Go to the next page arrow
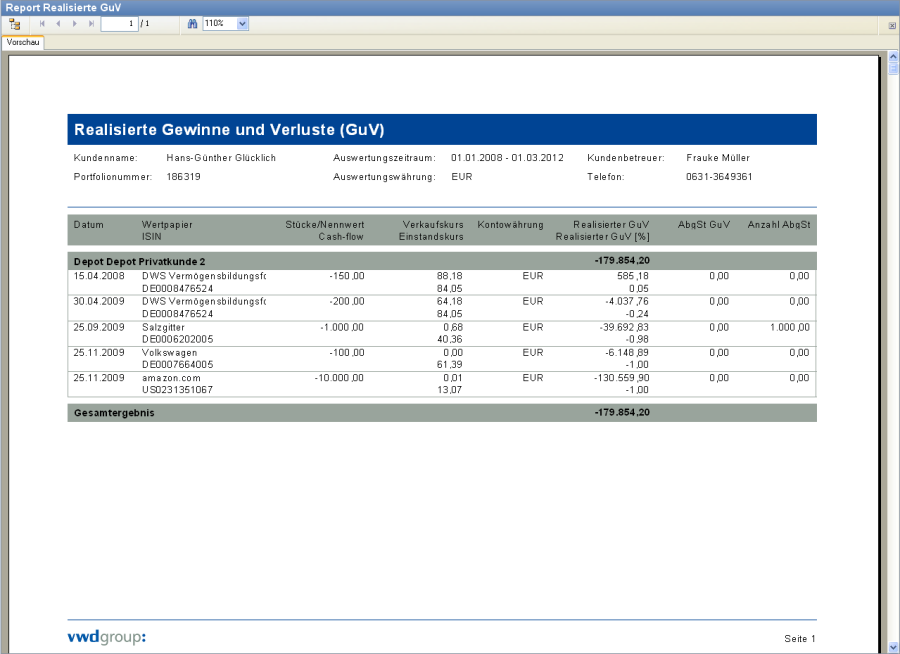Viewport: 900px width, 654px height. pos(75,23)
